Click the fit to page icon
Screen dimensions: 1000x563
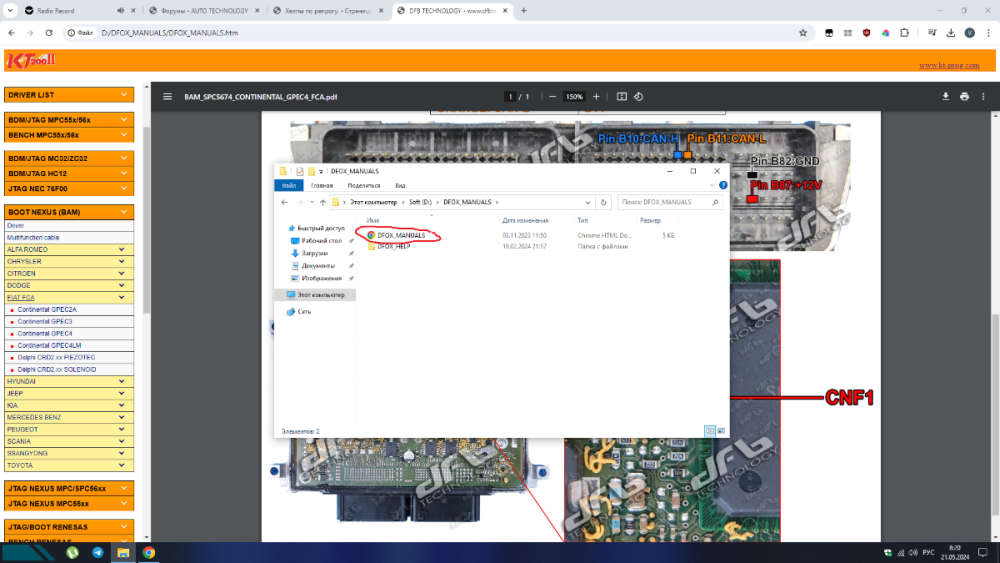621,97
